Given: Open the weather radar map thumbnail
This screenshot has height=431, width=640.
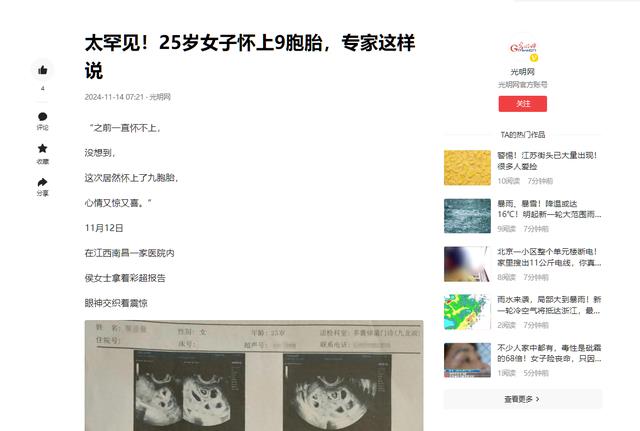Looking at the screenshot, I should (467, 312).
